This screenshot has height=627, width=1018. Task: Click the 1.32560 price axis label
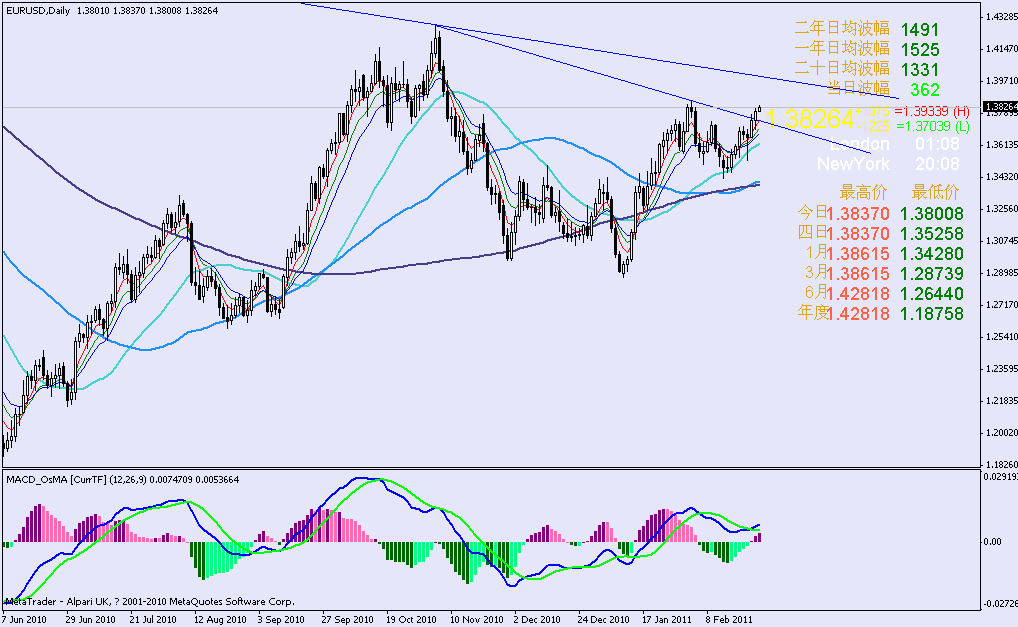click(x=1002, y=209)
